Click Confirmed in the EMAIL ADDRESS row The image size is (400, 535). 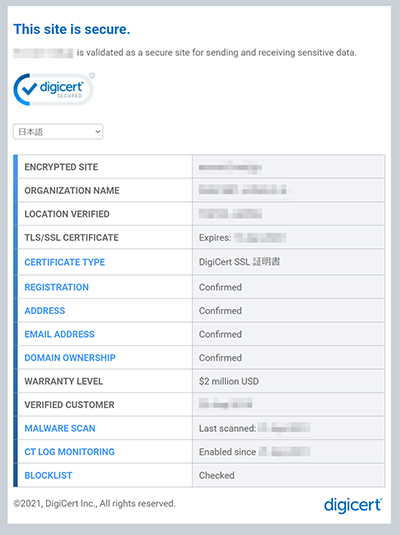[220, 334]
